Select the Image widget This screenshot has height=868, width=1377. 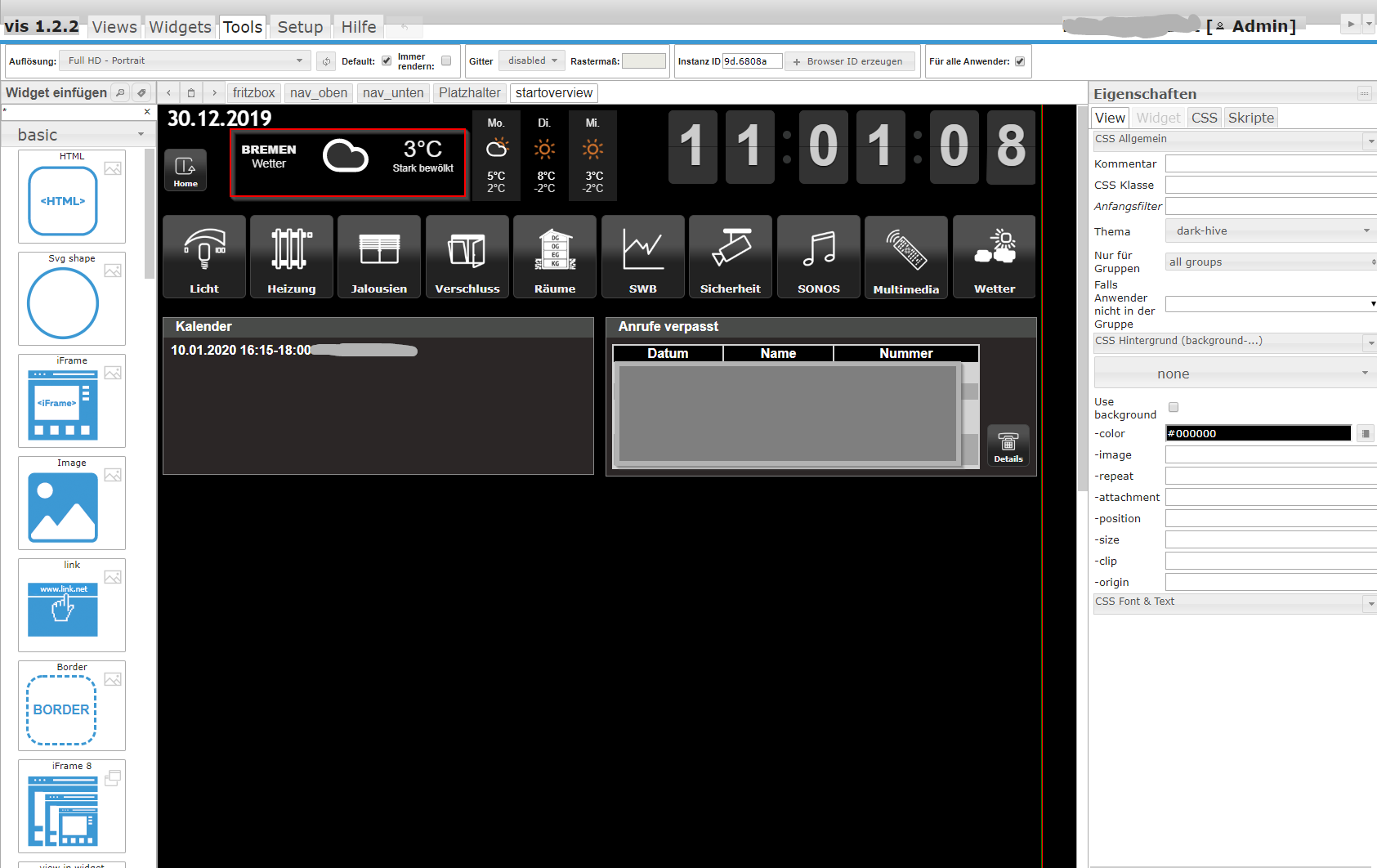72,503
